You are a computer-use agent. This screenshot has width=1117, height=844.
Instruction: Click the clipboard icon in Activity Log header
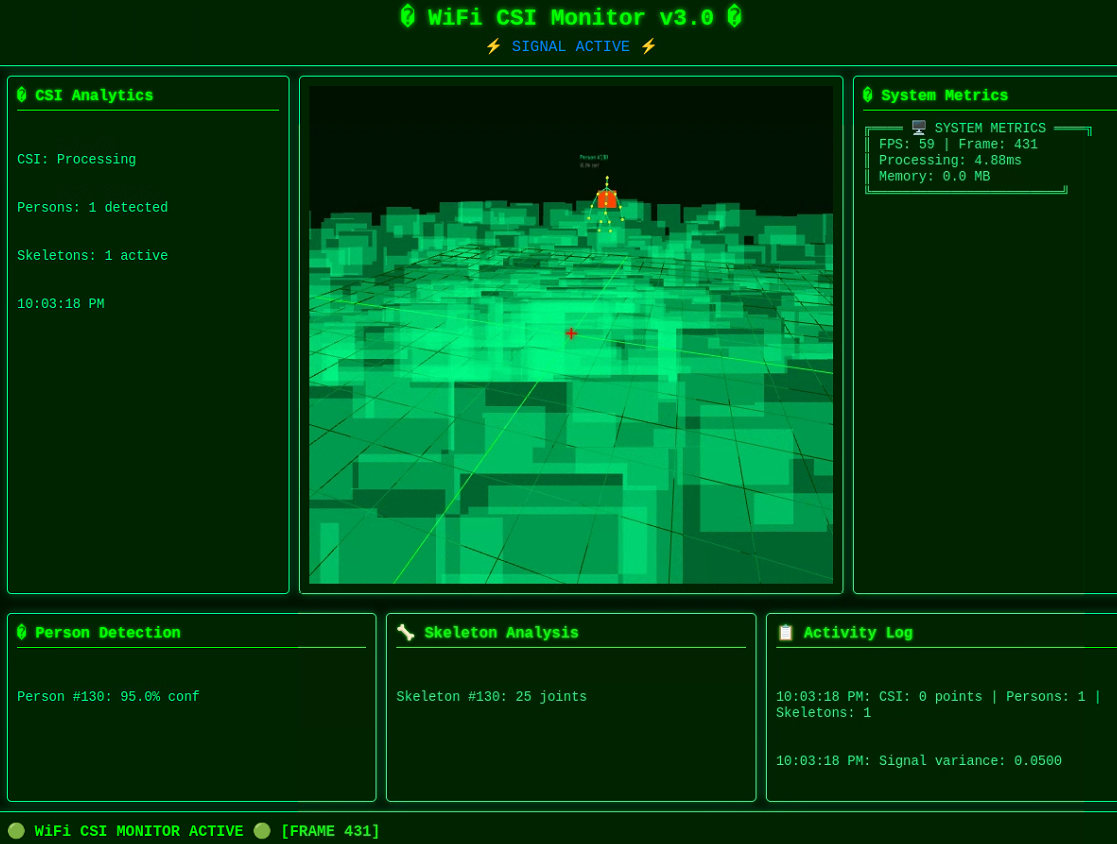pos(785,633)
